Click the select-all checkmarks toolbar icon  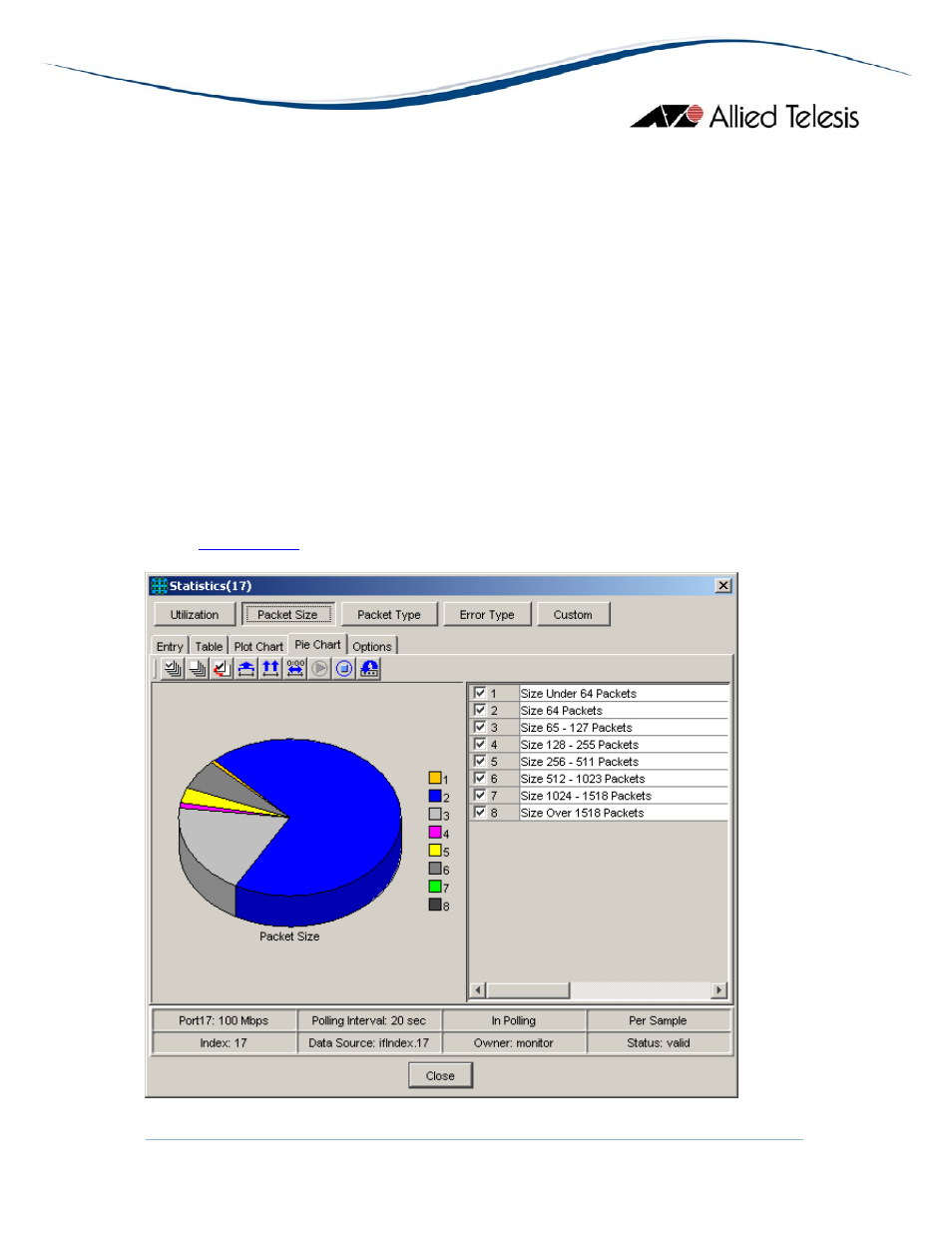(x=173, y=669)
